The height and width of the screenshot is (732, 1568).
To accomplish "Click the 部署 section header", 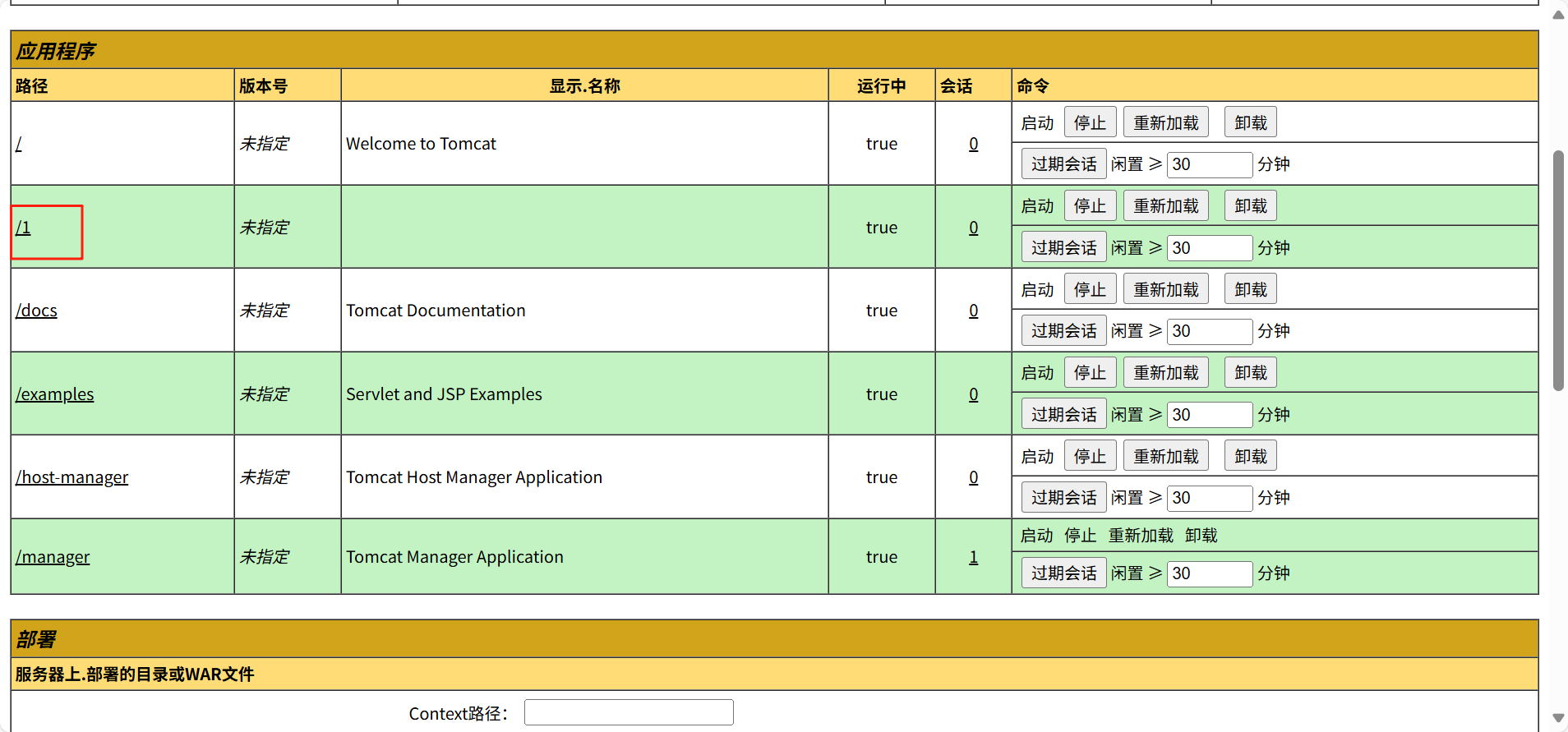I will pos(774,639).
